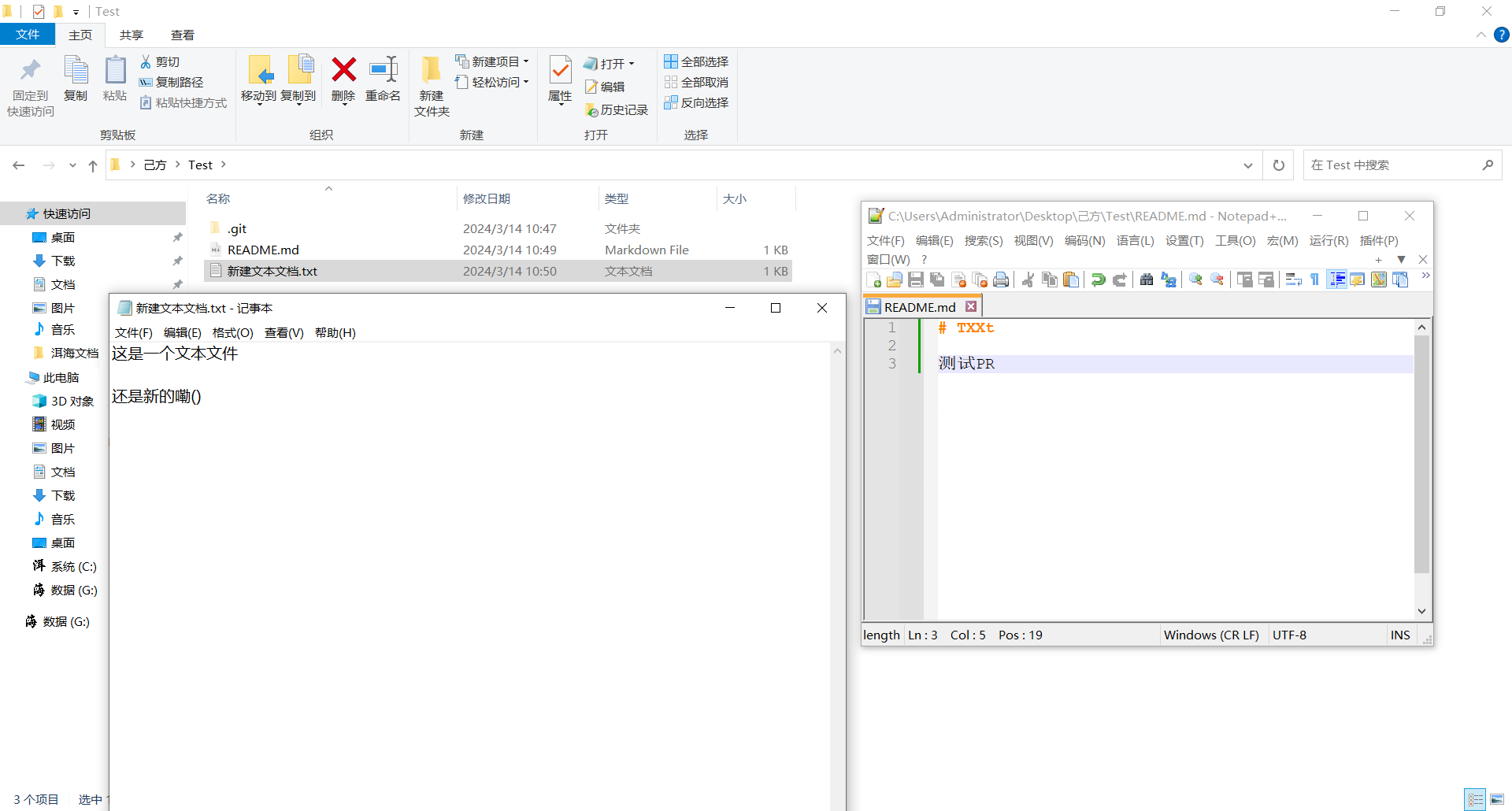This screenshot has width=1512, height=811.
Task: Toggle Show All Characters pilcrow icon
Action: coord(1314,280)
